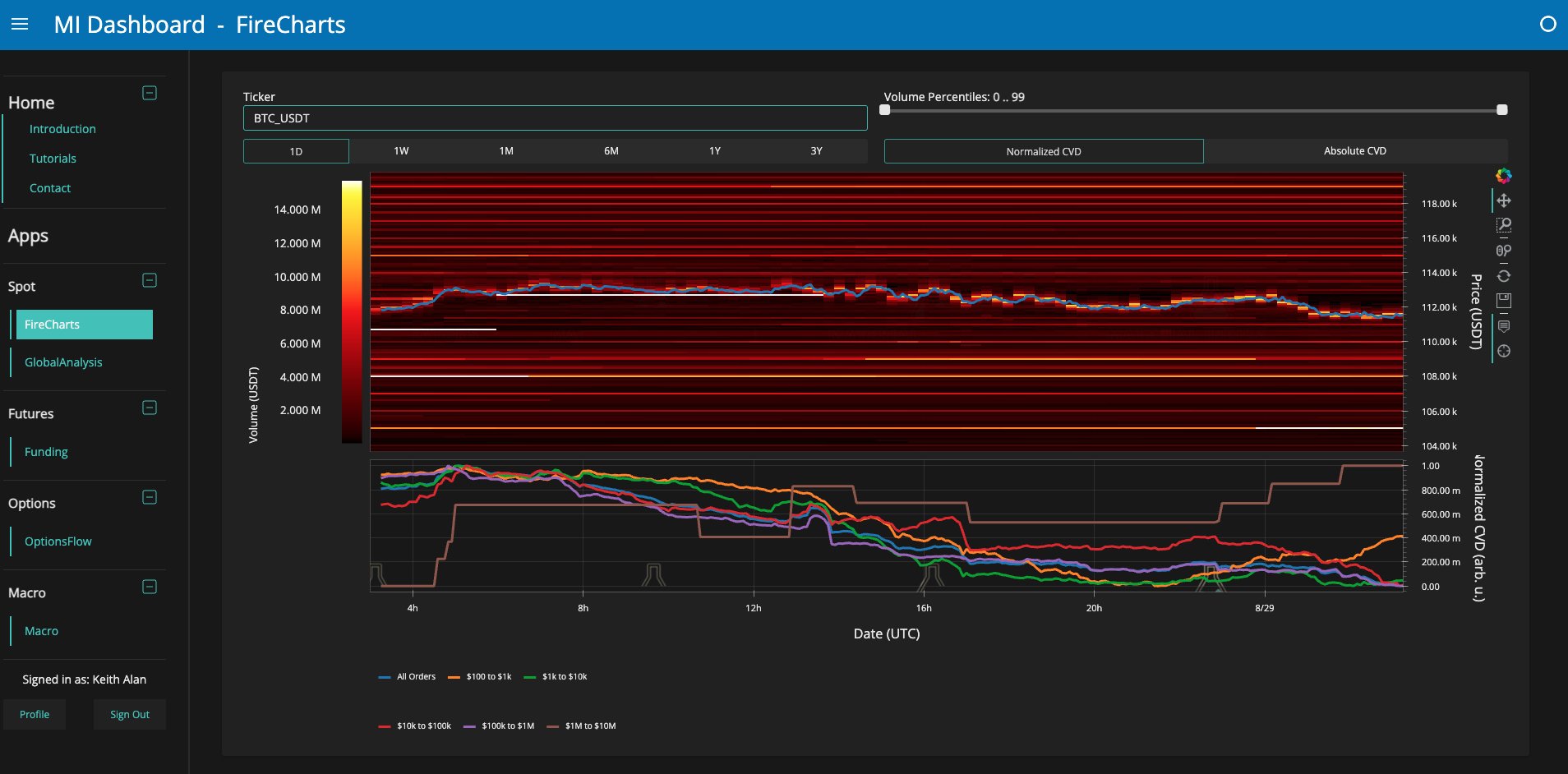Activate the Box Zoom tool

pyautogui.click(x=1503, y=225)
